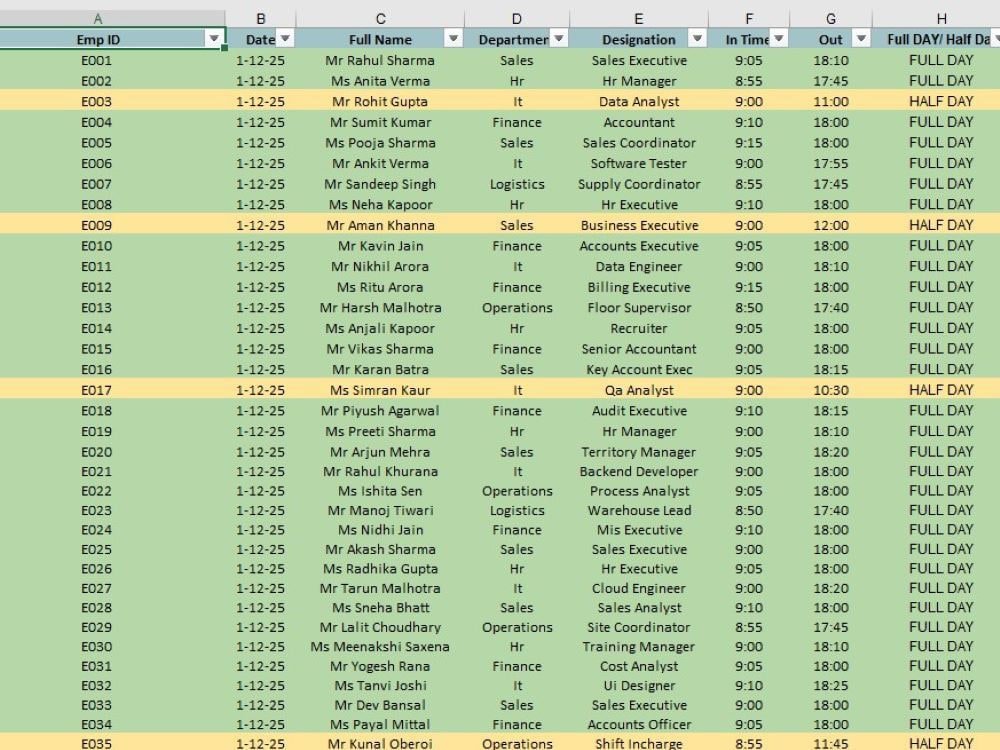Select the Territory Manager cell
This screenshot has width=1000, height=750.
pos(638,452)
